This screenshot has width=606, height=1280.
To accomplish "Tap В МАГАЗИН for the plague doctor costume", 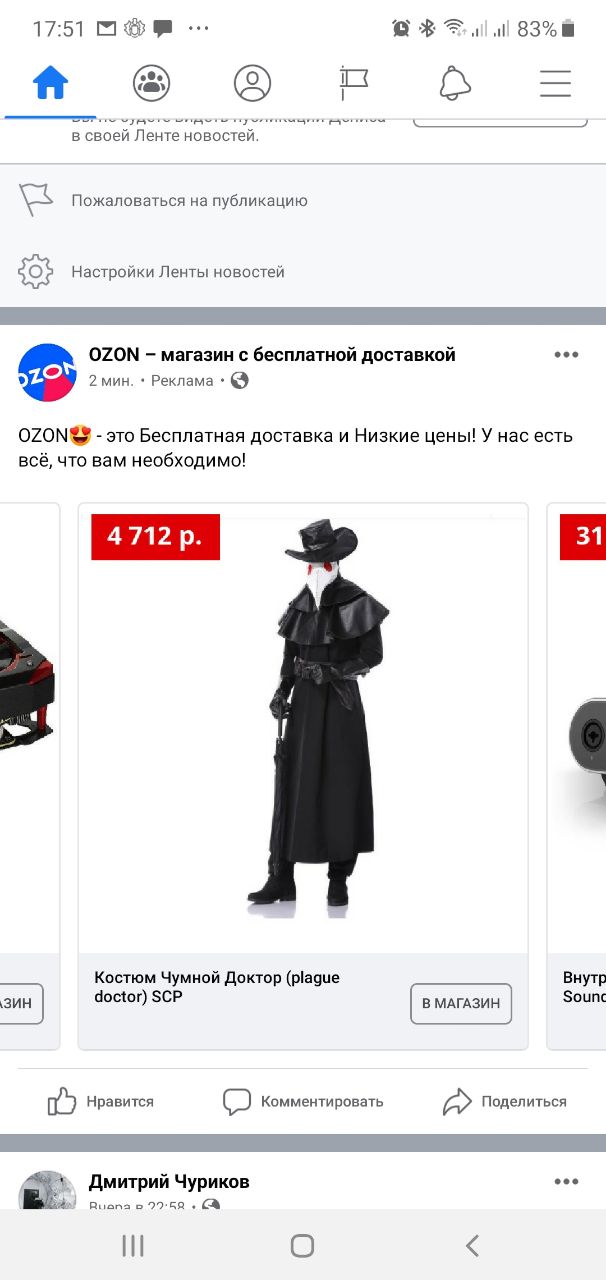I will 461,1003.
